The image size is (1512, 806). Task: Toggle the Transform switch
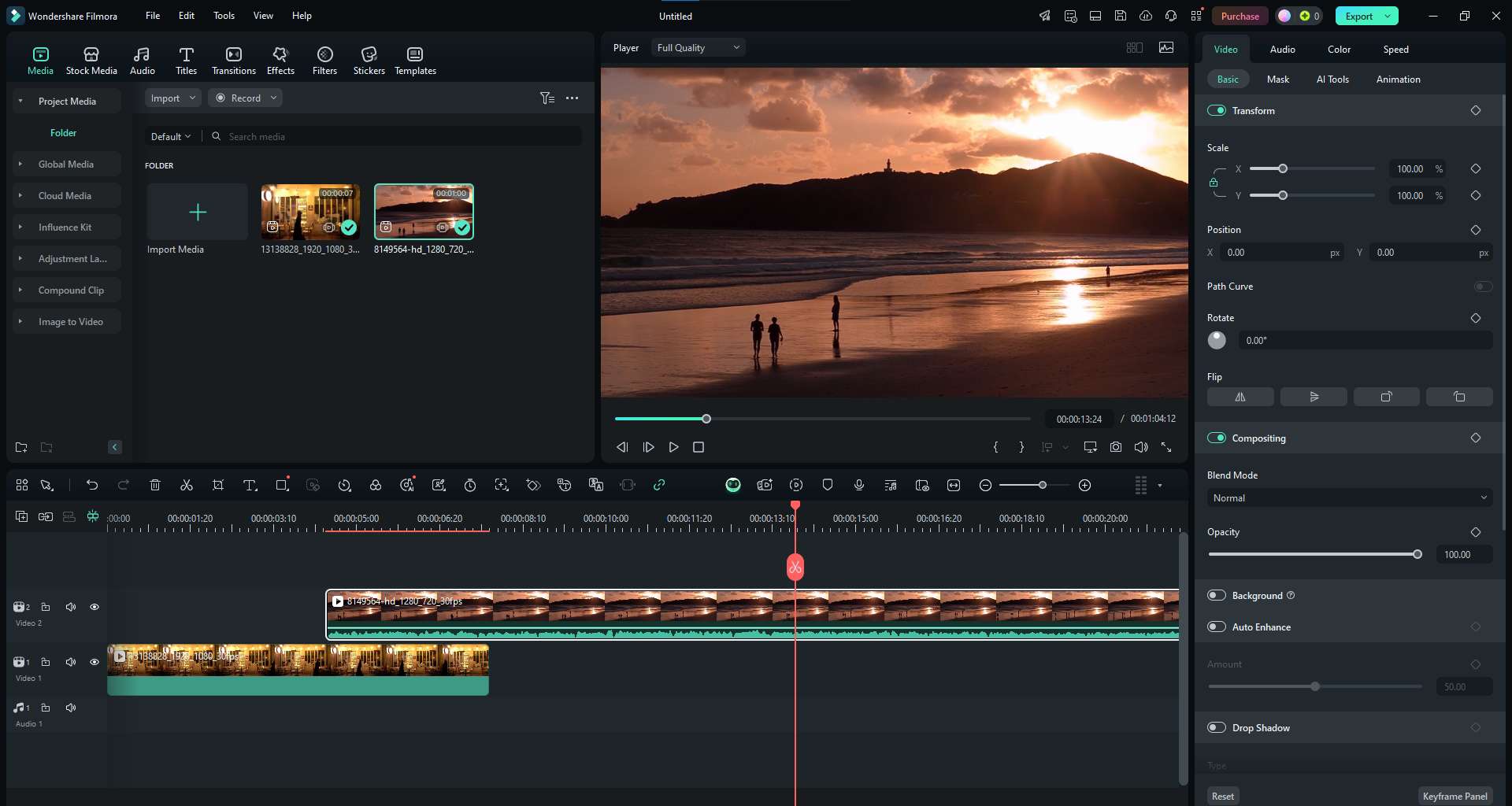(x=1217, y=110)
